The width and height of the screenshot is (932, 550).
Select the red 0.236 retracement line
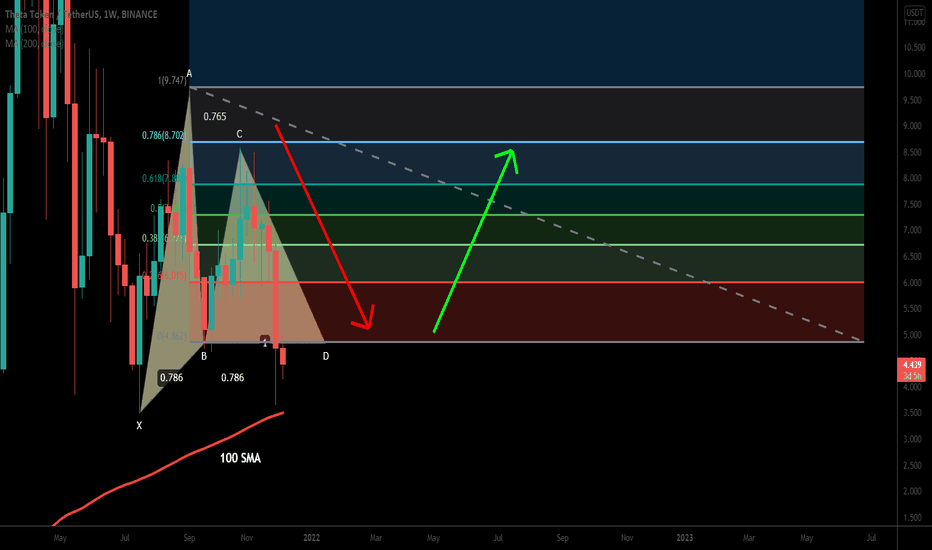pos(527,282)
